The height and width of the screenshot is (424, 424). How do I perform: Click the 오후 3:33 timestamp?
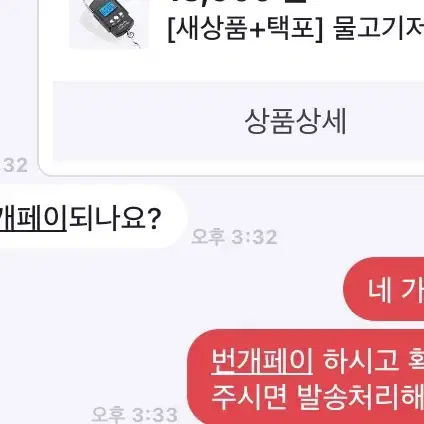(134, 414)
